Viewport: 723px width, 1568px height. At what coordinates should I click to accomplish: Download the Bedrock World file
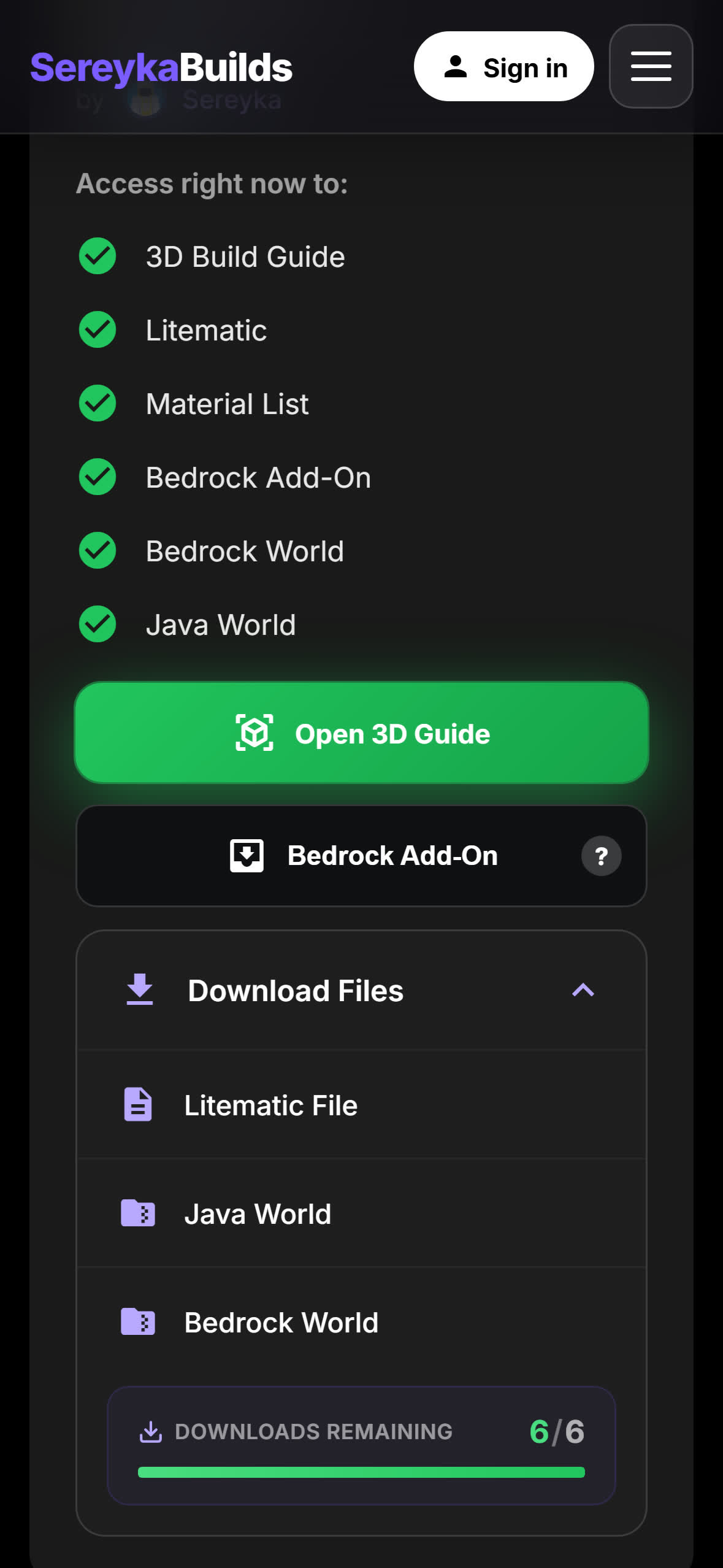point(361,1322)
